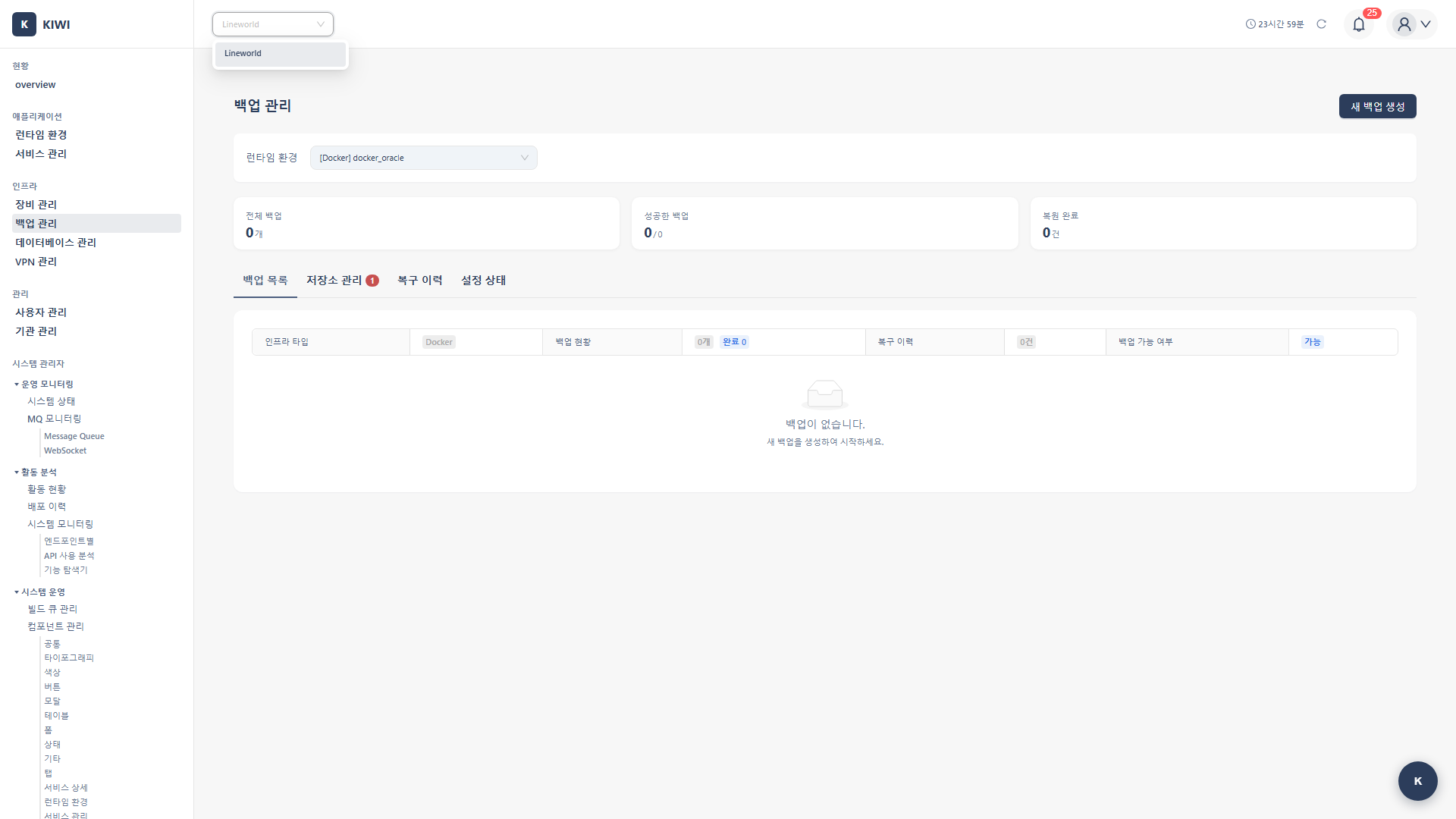The width and height of the screenshot is (1456, 819).
Task: Open 배포 이력 tree item
Action: pos(47,507)
